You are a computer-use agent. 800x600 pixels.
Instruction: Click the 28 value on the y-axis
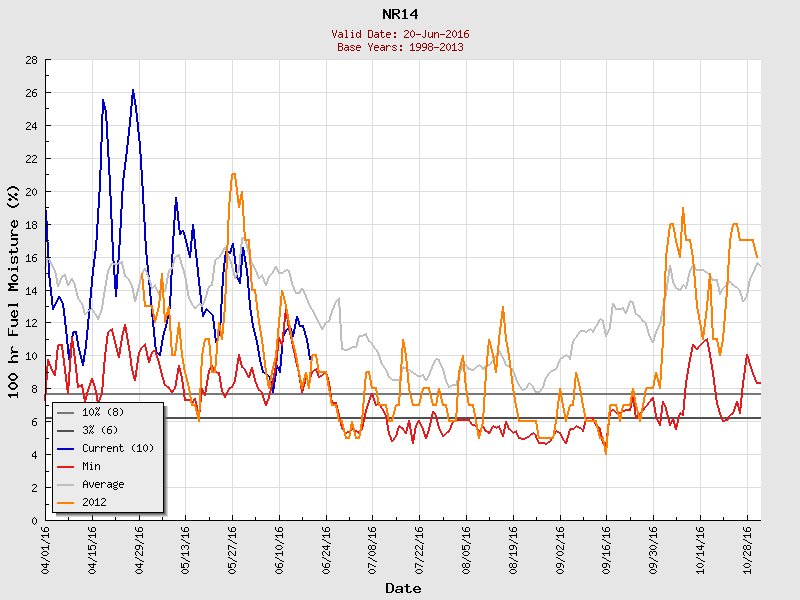[x=31, y=60]
